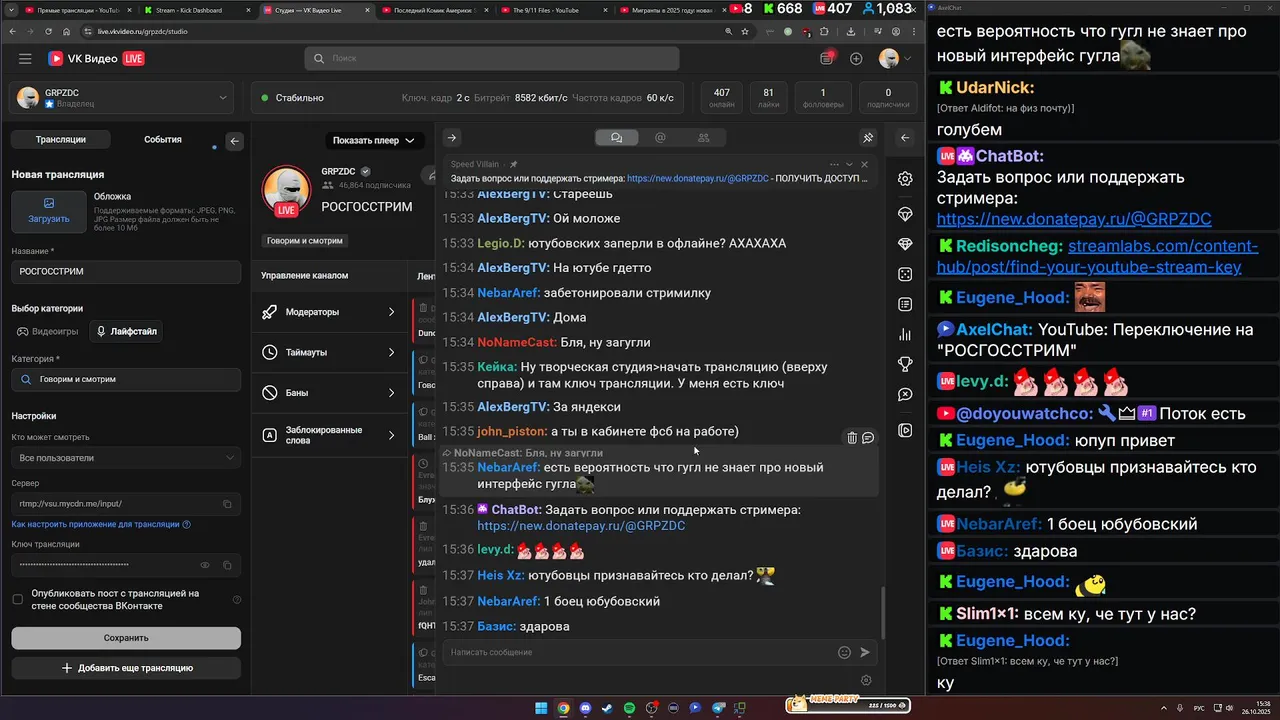1280x720 pixels.
Task: Click the 'Написать сообщение' chat input
Action: coord(640,652)
